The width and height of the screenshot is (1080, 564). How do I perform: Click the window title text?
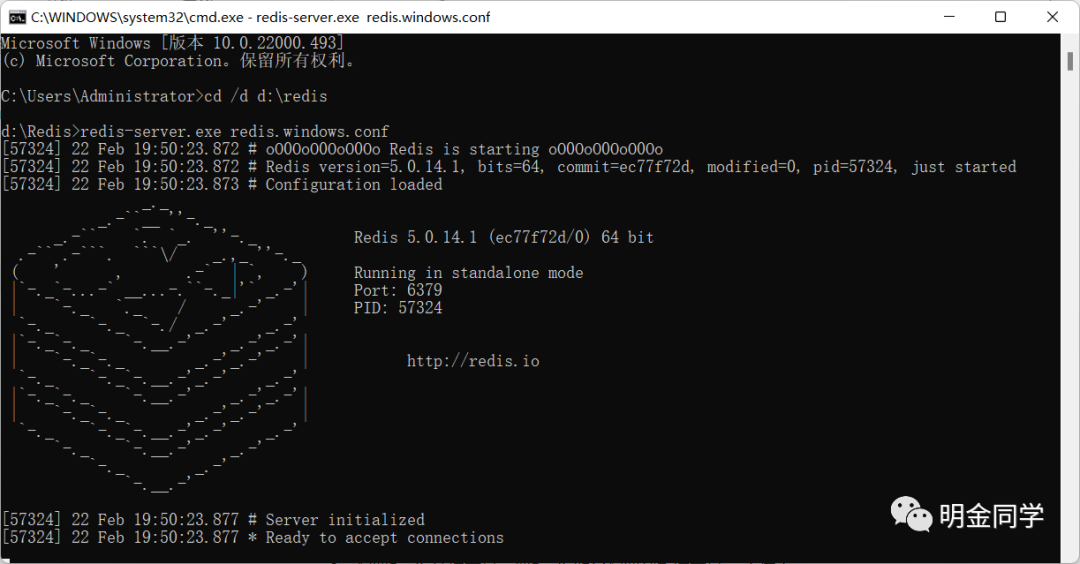tap(260, 17)
